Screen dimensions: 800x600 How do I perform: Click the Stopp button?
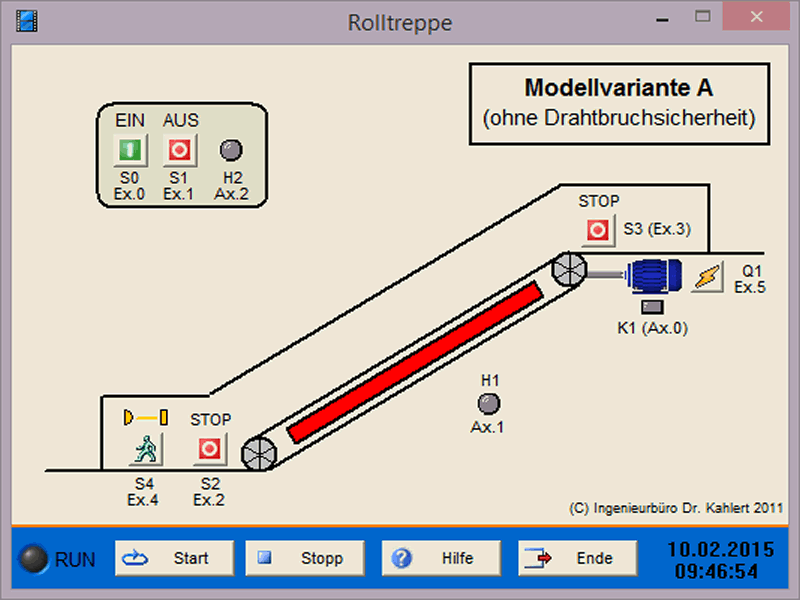[305, 558]
